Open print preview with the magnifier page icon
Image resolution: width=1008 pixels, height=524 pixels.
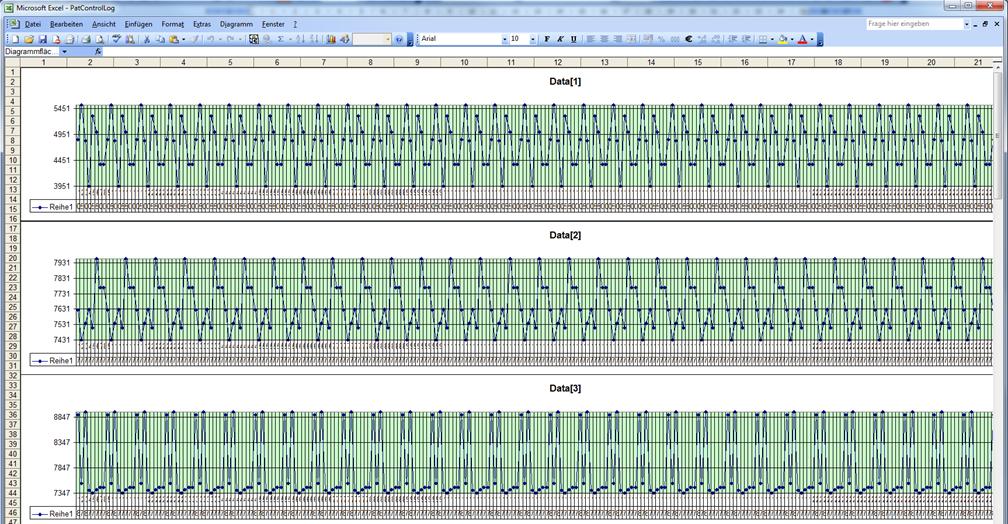tap(99, 39)
